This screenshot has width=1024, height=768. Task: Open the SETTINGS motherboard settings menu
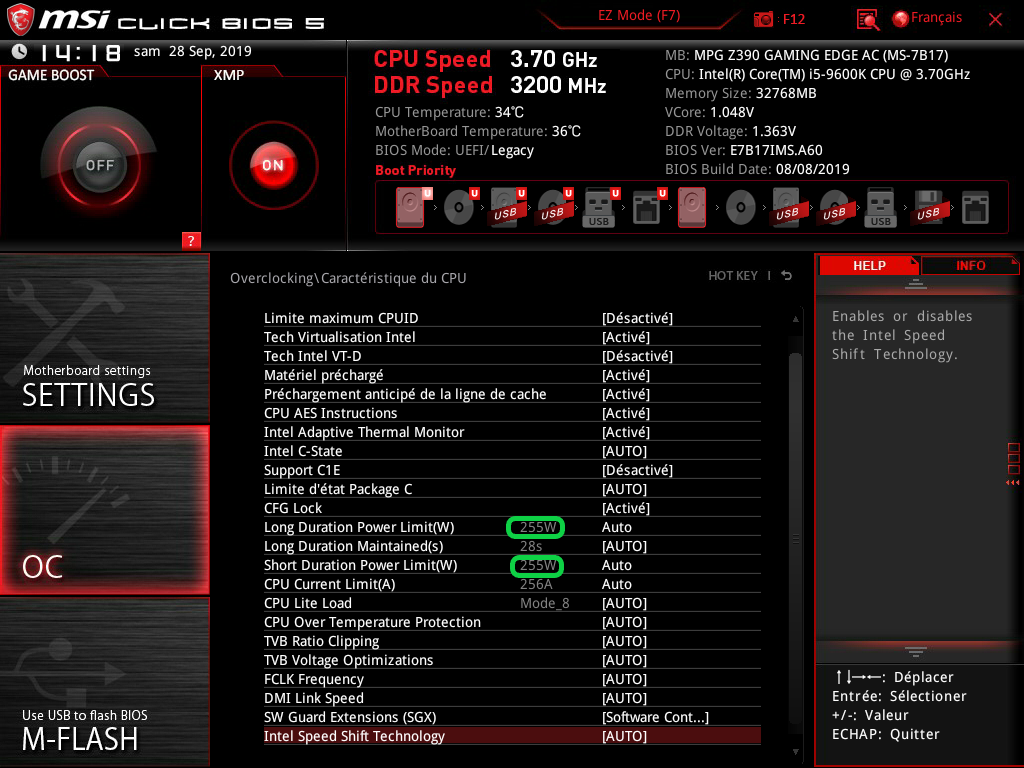pyautogui.click(x=104, y=338)
